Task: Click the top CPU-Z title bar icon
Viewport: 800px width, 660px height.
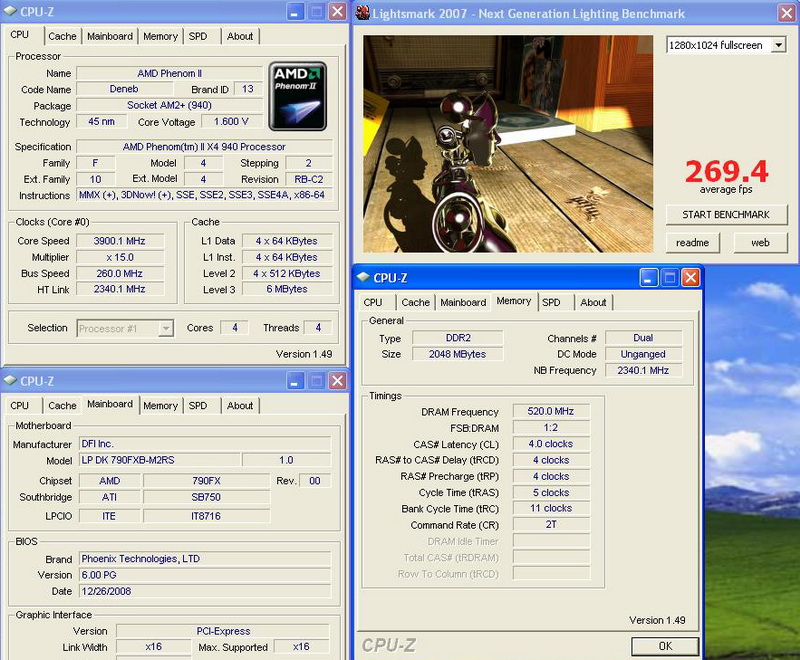Action: 10,12
